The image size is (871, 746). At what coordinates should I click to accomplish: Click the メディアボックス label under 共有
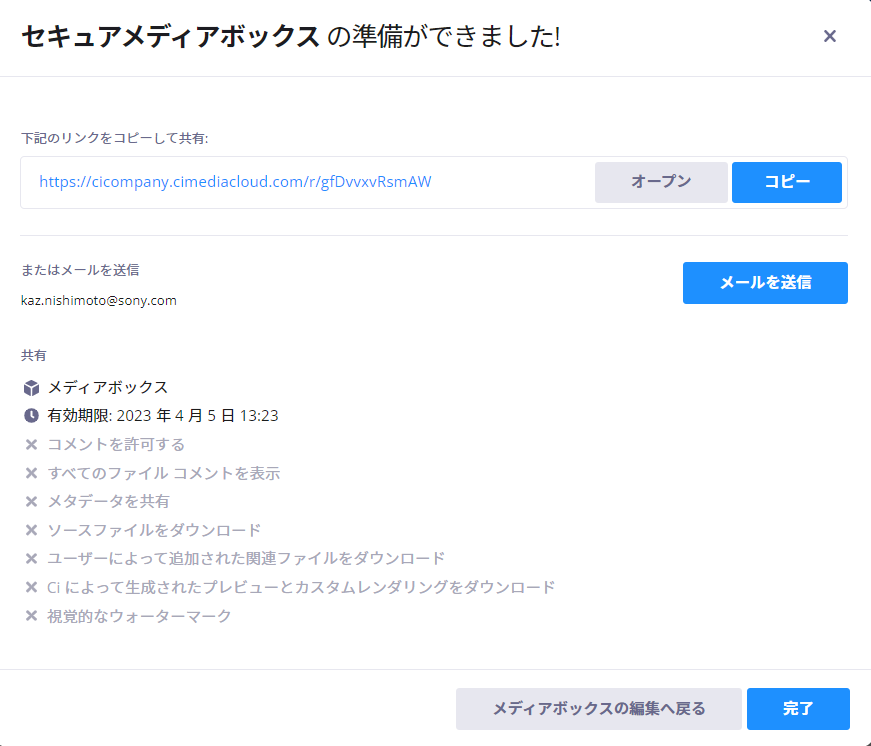coord(108,387)
